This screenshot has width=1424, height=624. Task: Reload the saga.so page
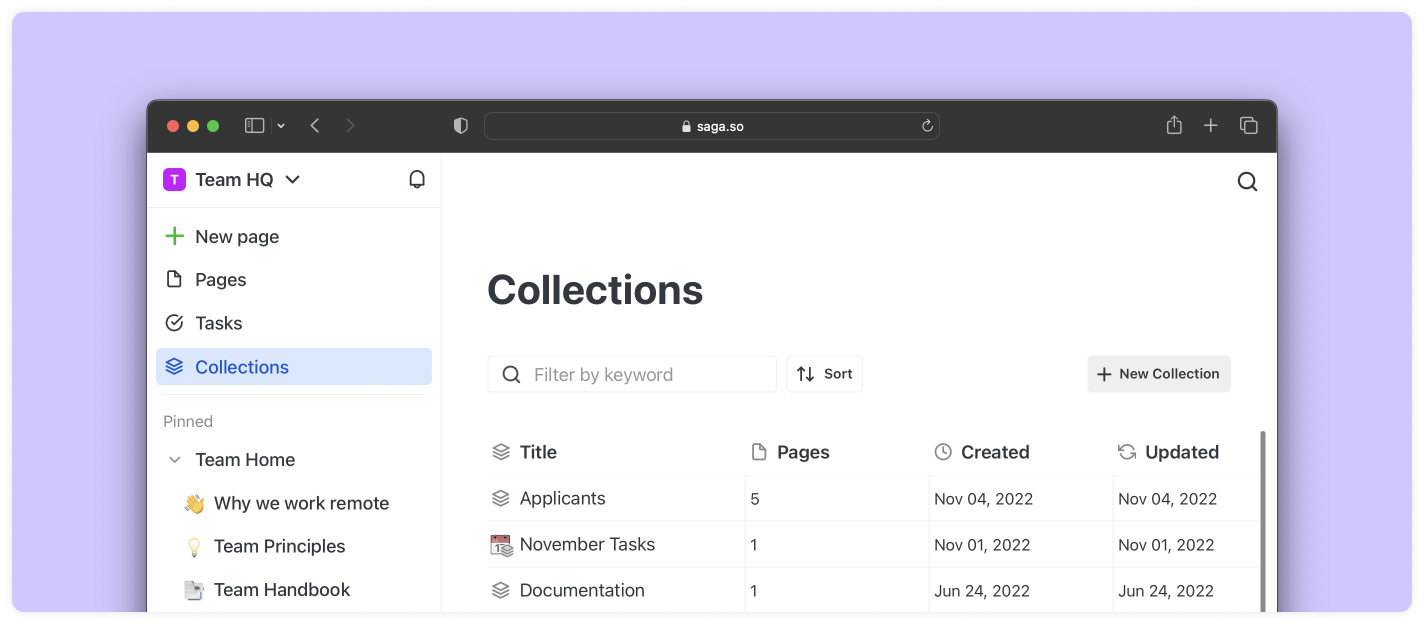point(927,126)
